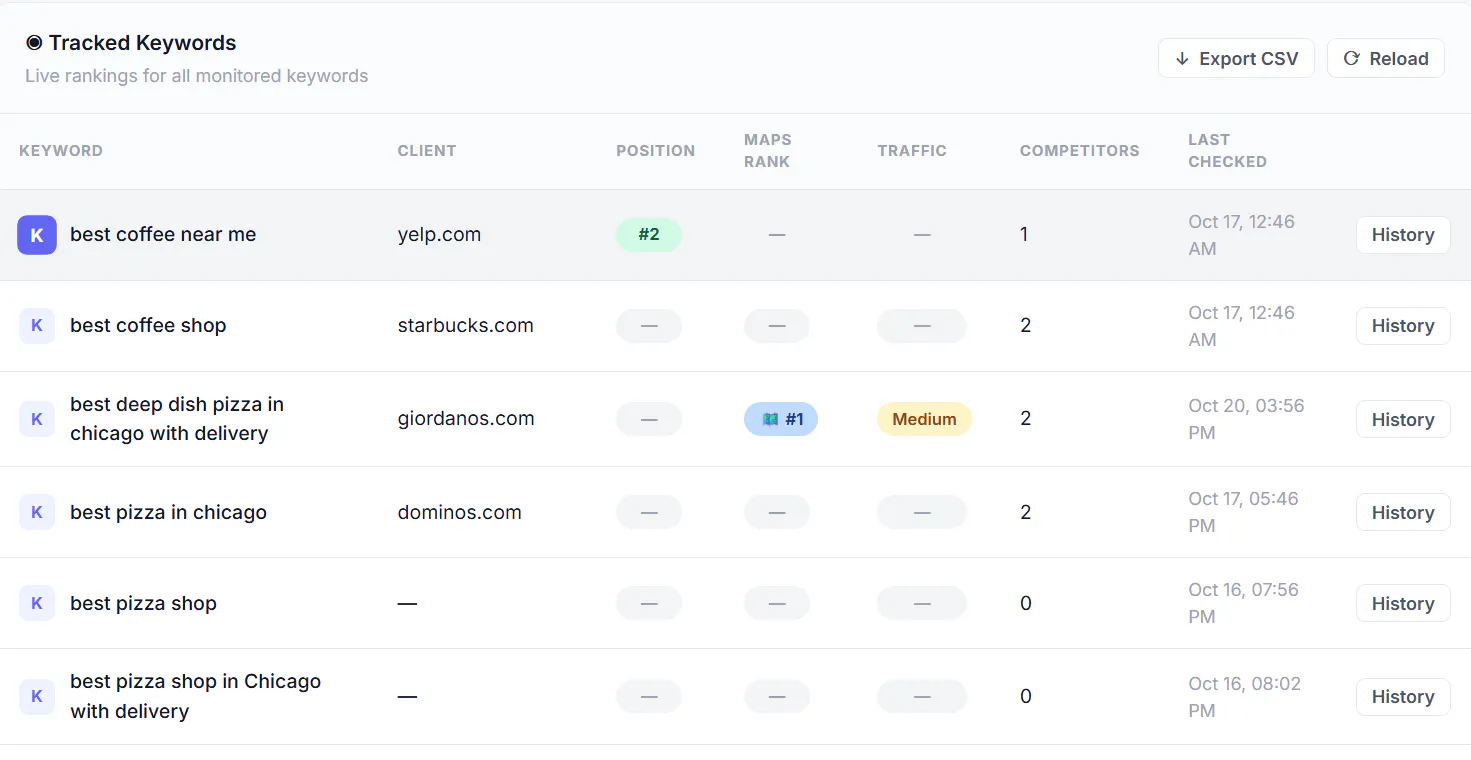Click the Medium traffic badge
The width and height of the screenshot is (1471, 760).
click(x=924, y=419)
